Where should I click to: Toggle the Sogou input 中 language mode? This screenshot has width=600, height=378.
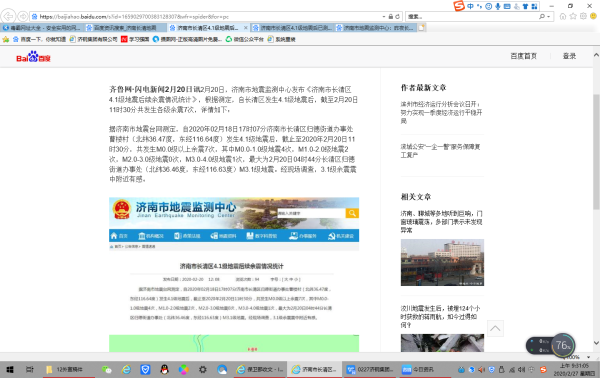(470, 6)
